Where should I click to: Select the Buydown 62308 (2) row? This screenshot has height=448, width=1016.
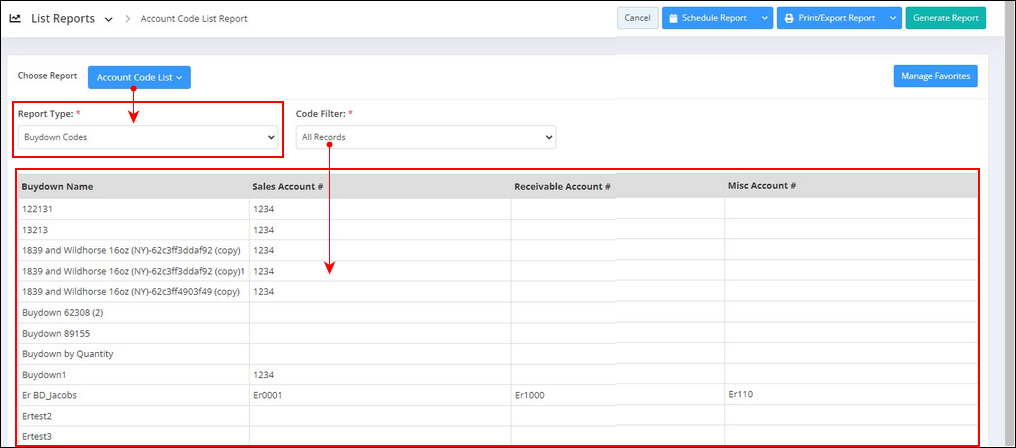[498, 312]
